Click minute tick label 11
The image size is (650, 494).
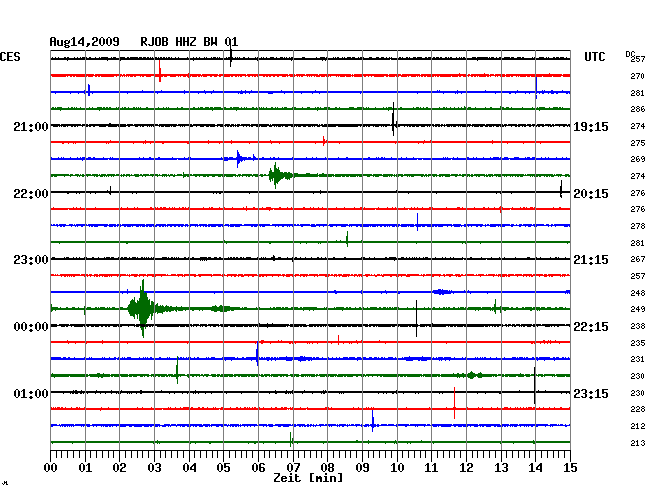click(432, 467)
